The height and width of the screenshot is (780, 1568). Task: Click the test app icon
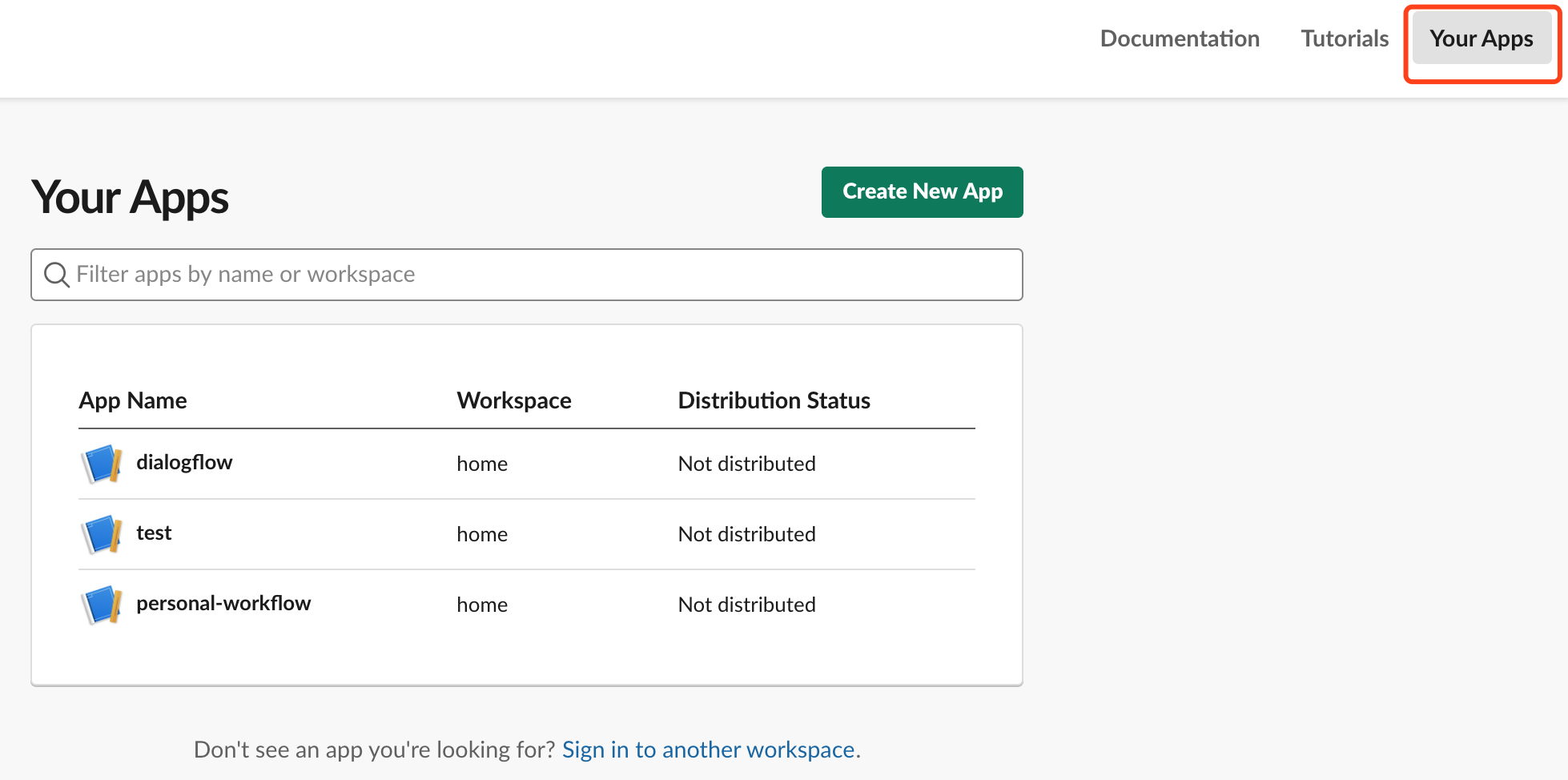(x=102, y=534)
